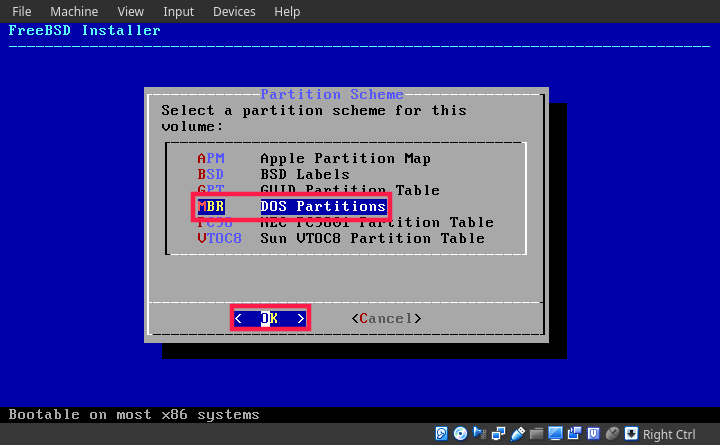Click the display monitor status icon
720x445 pixels.
pos(555,434)
